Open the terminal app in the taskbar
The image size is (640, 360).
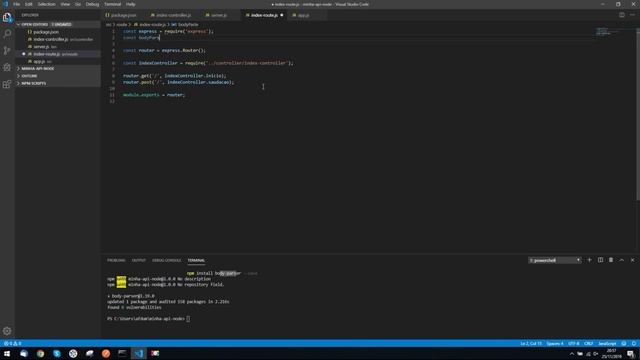pos(122,353)
